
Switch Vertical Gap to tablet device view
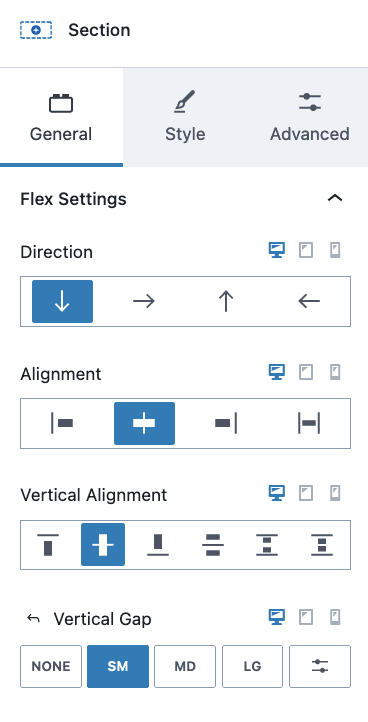pos(306,617)
